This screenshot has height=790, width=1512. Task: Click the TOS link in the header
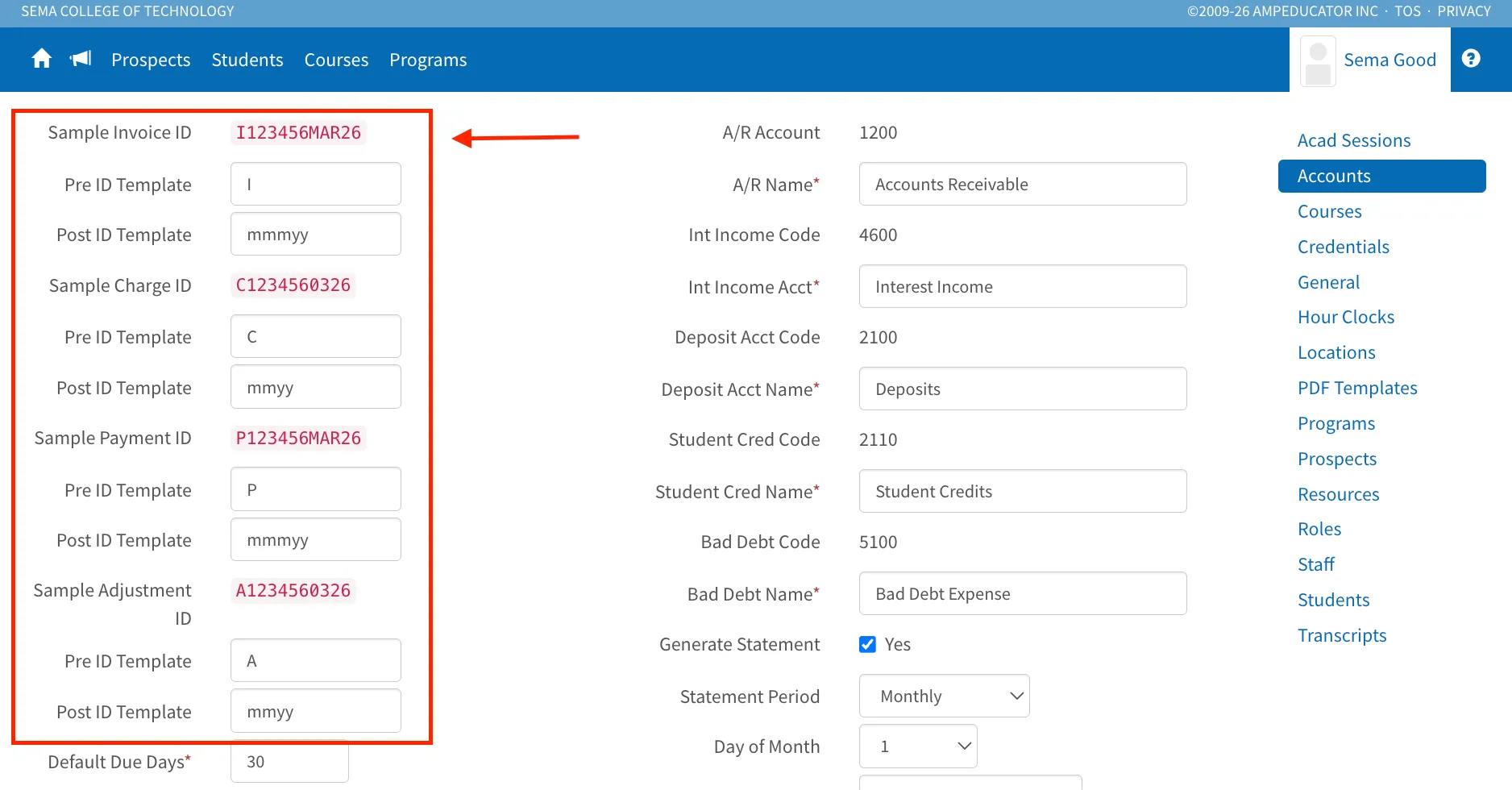pos(1408,11)
